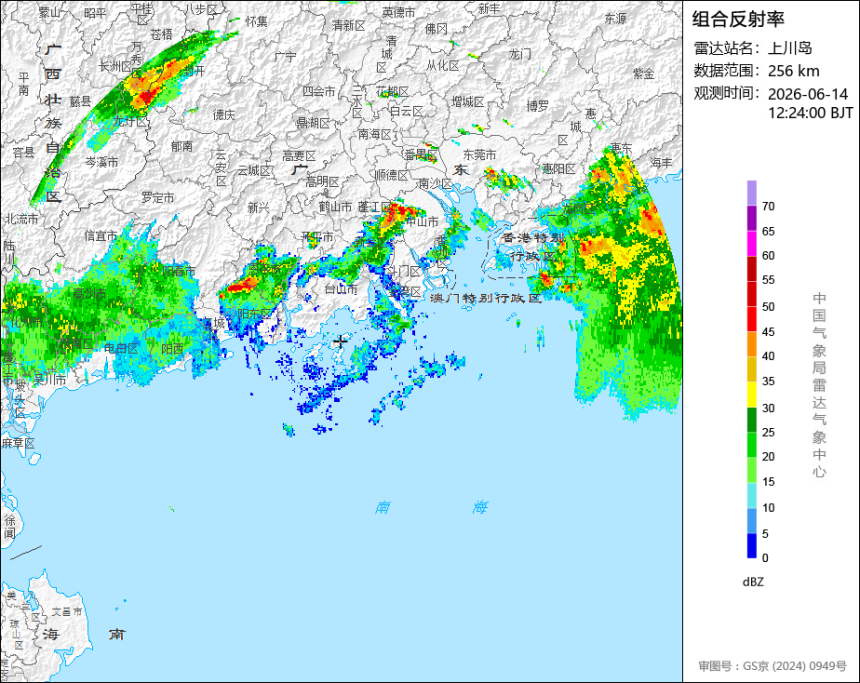Click the data range value 256 km

pos(793,71)
